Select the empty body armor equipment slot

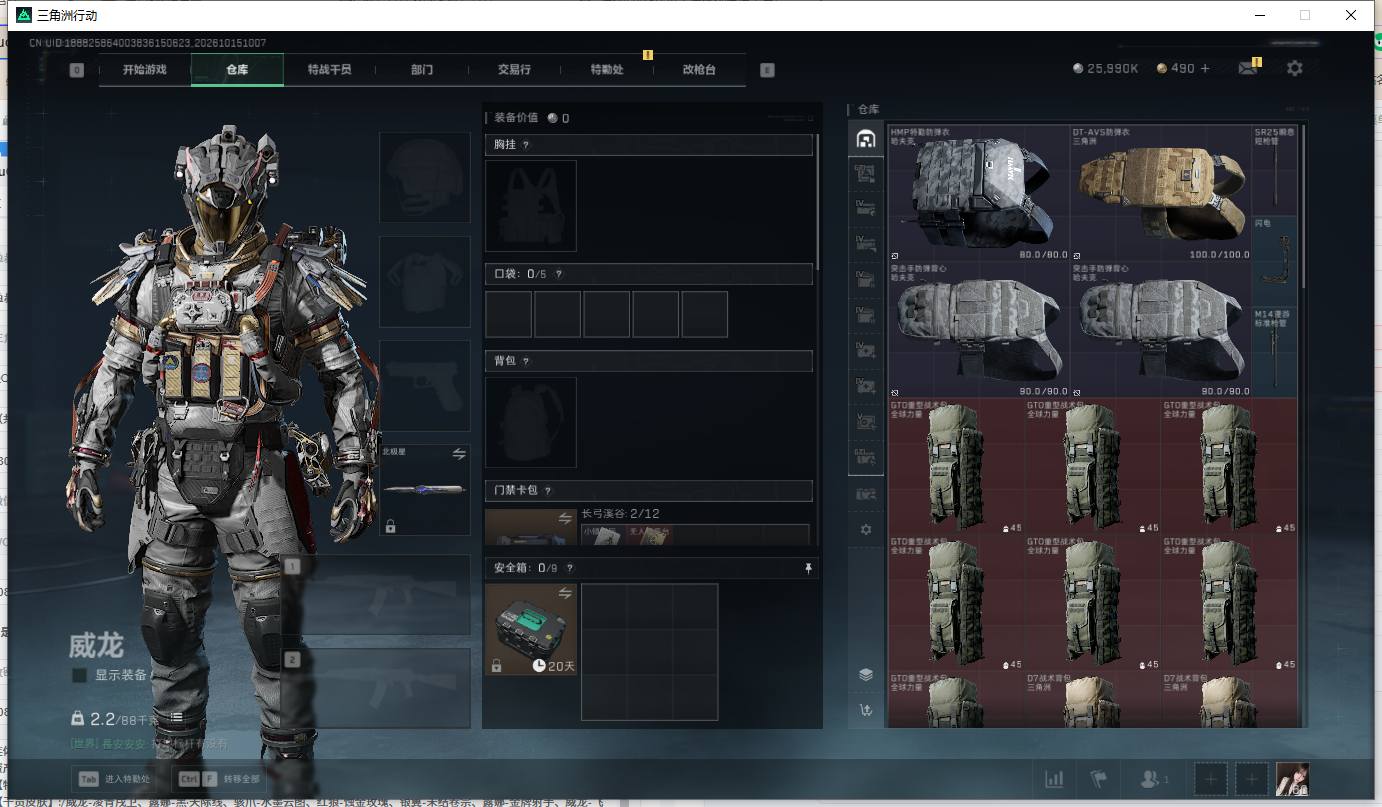tap(425, 282)
